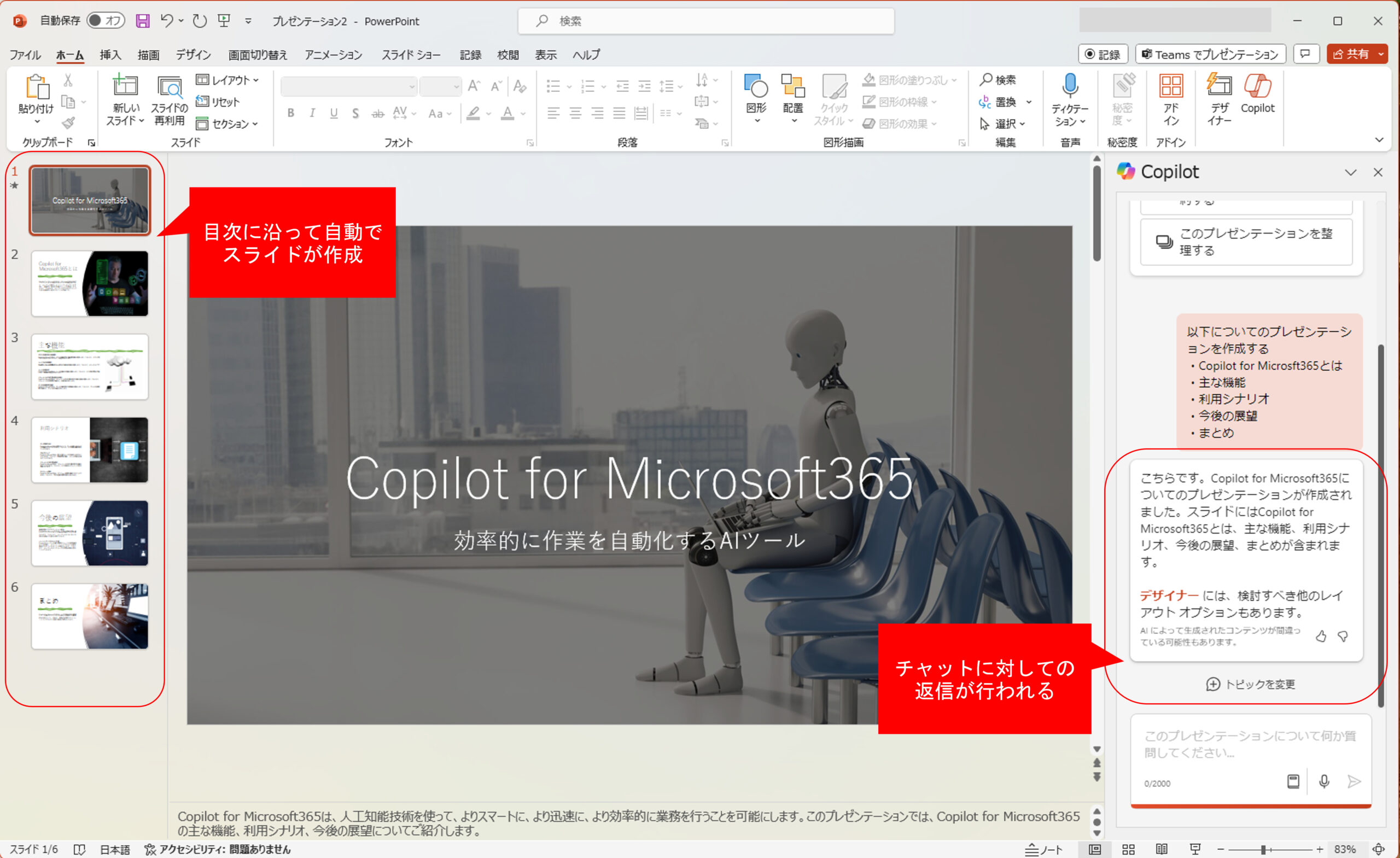Viewport: 1400px width, 858px height.
Task: Click thumbs down on Copilot reply
Action: coord(1343,637)
